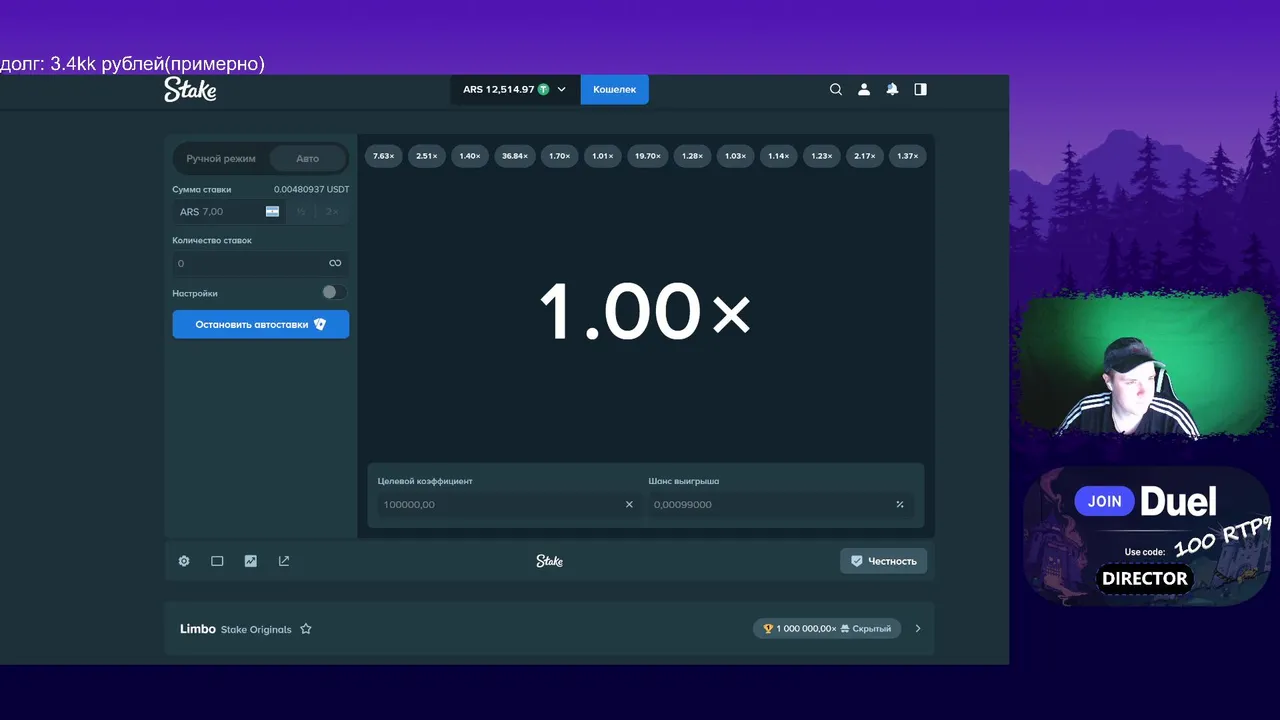
Task: Open the 2.17× result pill
Action: (865, 156)
